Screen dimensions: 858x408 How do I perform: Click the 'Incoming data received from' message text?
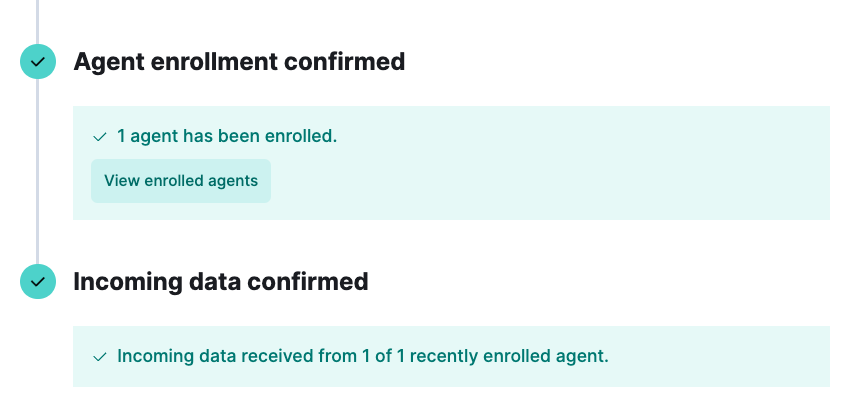[210, 356]
